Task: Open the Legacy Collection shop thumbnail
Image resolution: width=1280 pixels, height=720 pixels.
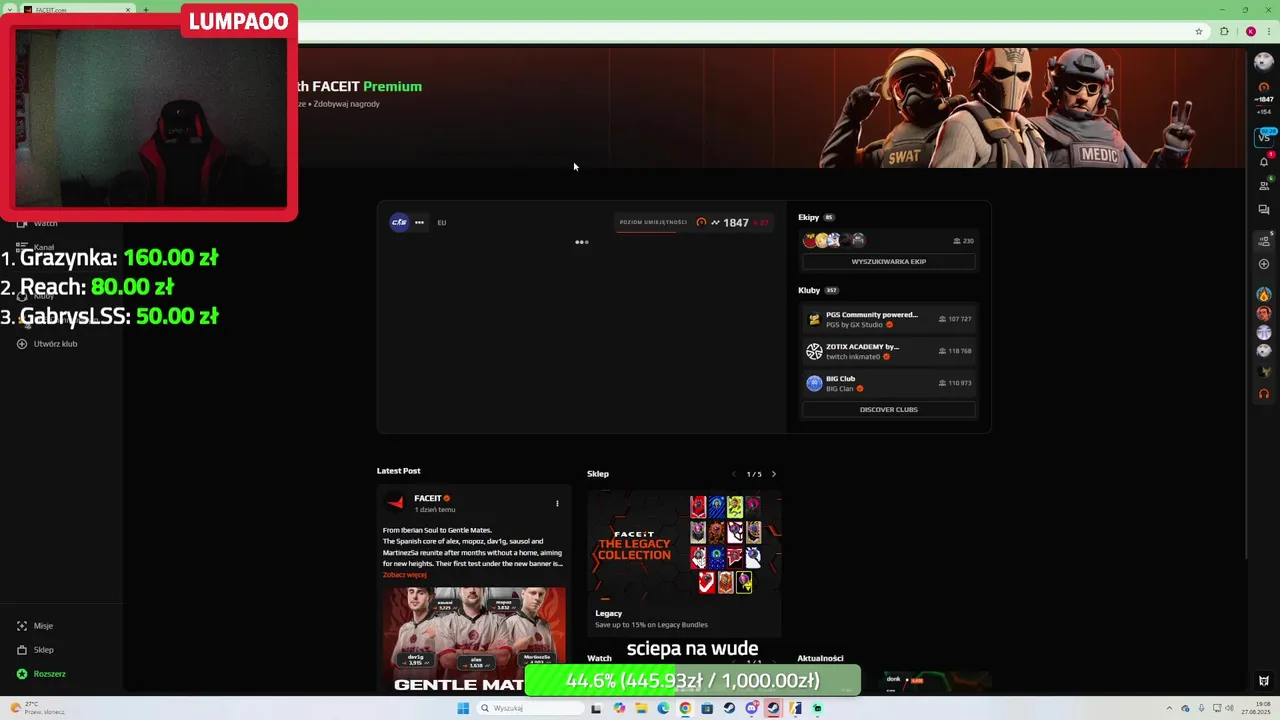Action: (x=684, y=548)
